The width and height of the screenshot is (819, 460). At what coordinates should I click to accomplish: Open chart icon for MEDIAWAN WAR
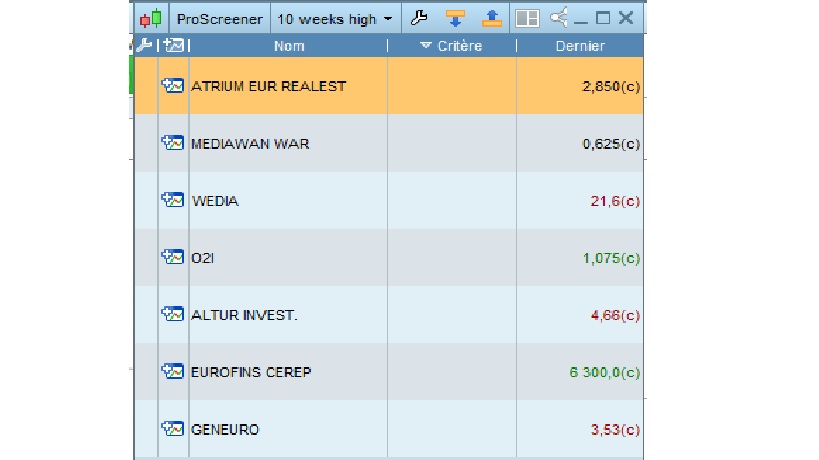[172, 143]
